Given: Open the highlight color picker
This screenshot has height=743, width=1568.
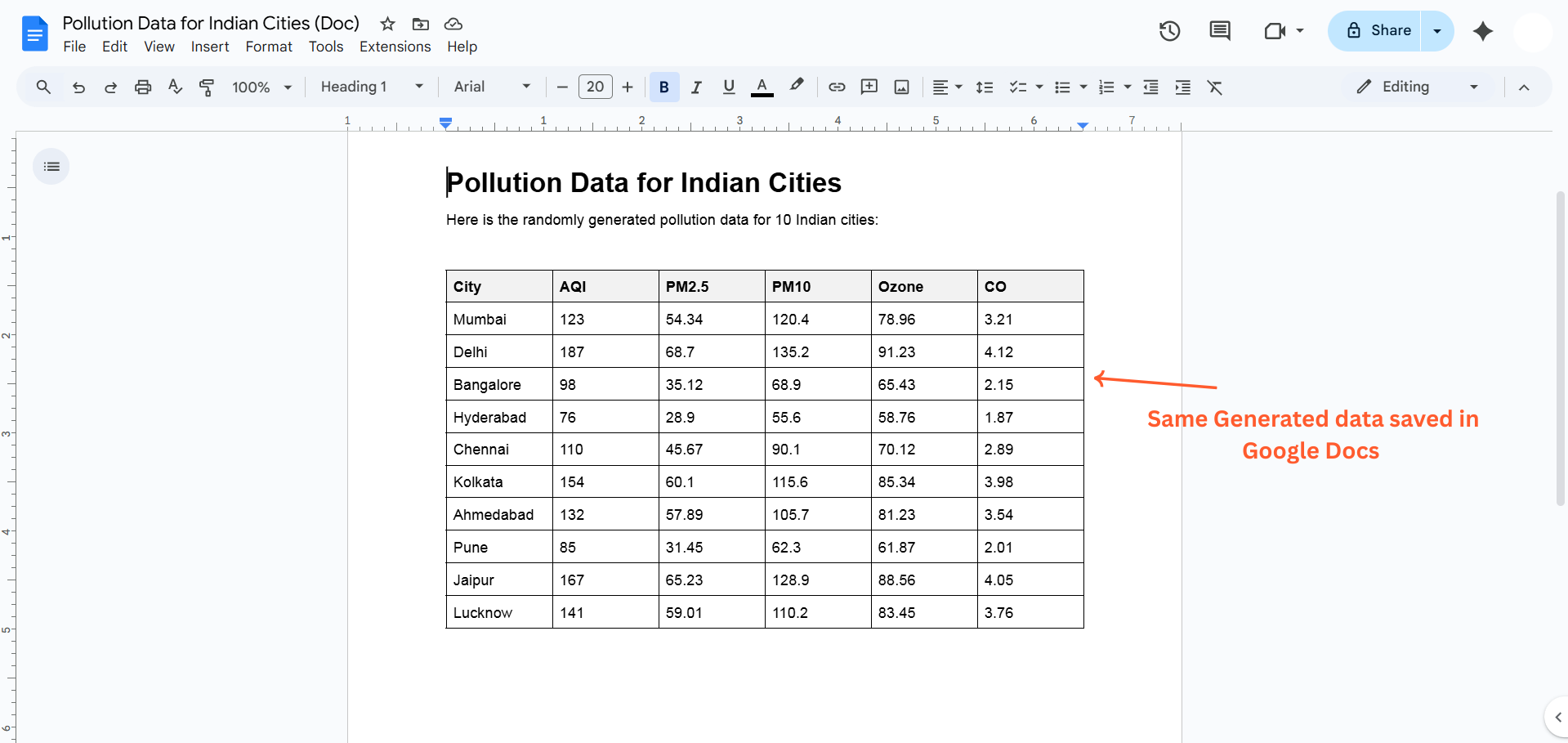Looking at the screenshot, I should pos(796,86).
